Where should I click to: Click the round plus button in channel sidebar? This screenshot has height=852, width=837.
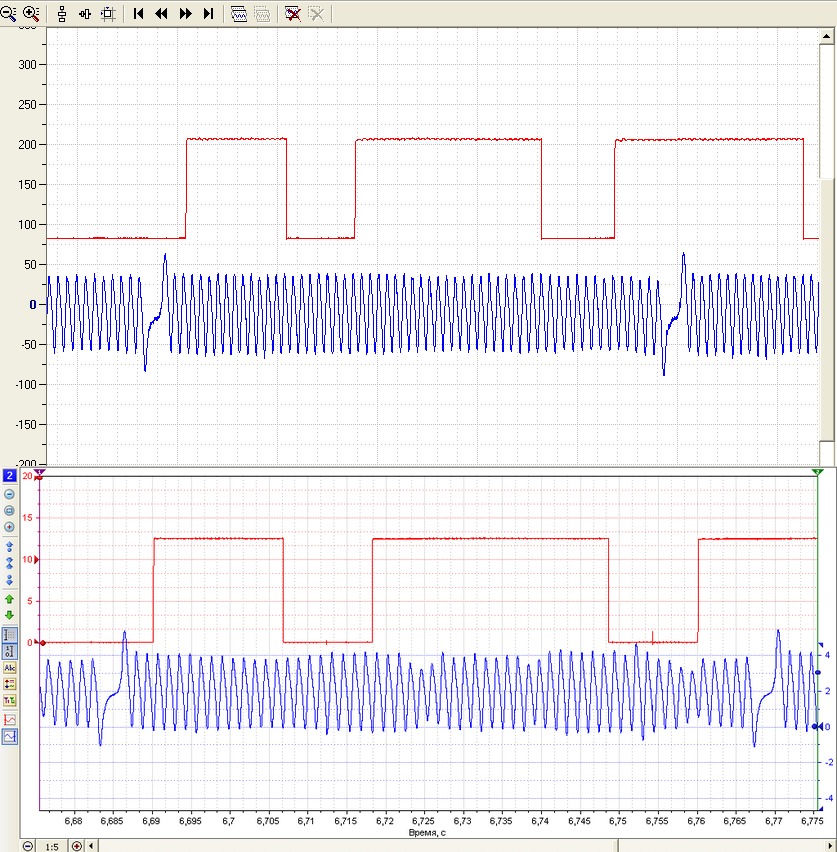pos(9,527)
